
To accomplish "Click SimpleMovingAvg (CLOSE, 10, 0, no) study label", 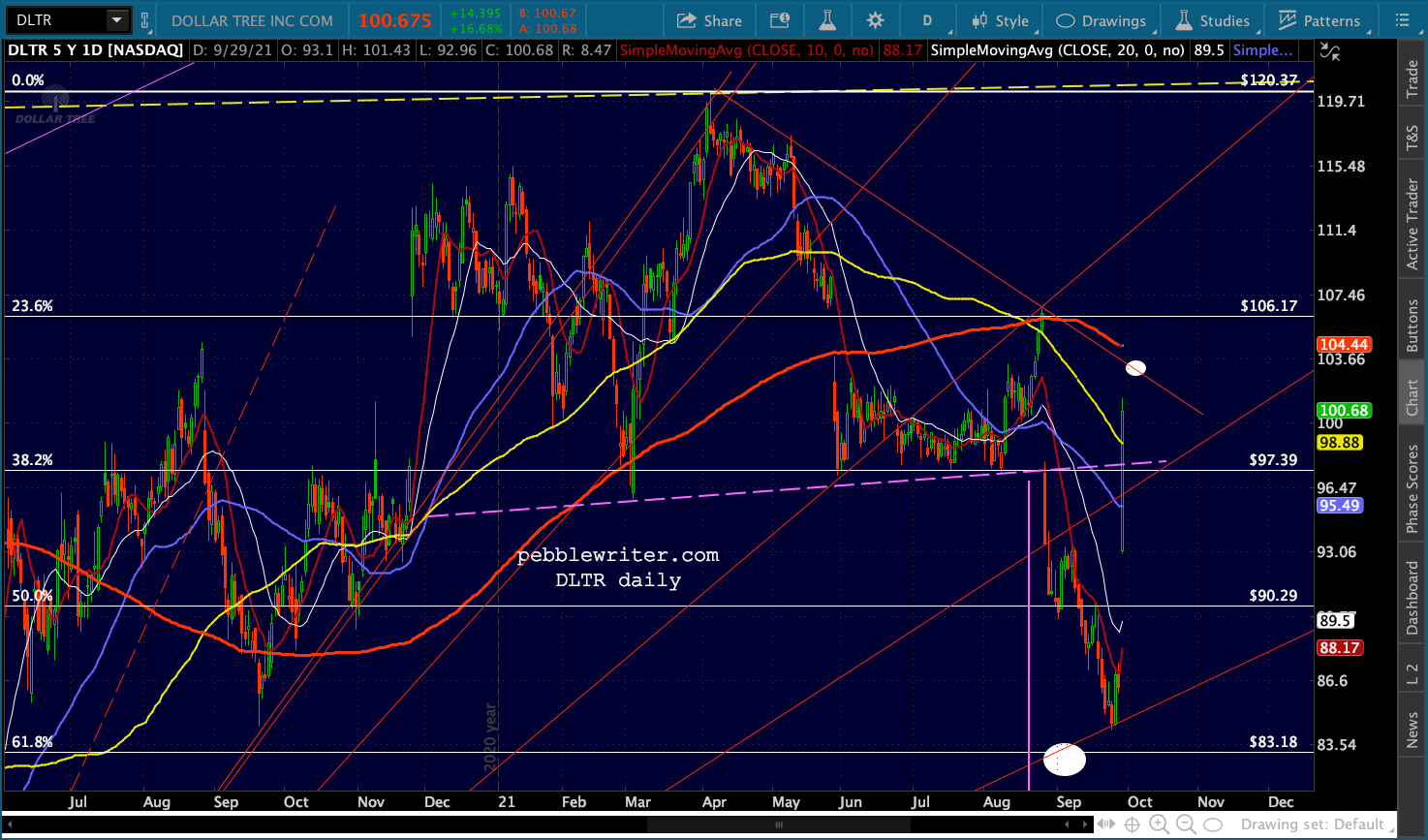I will pyautogui.click(x=747, y=49).
